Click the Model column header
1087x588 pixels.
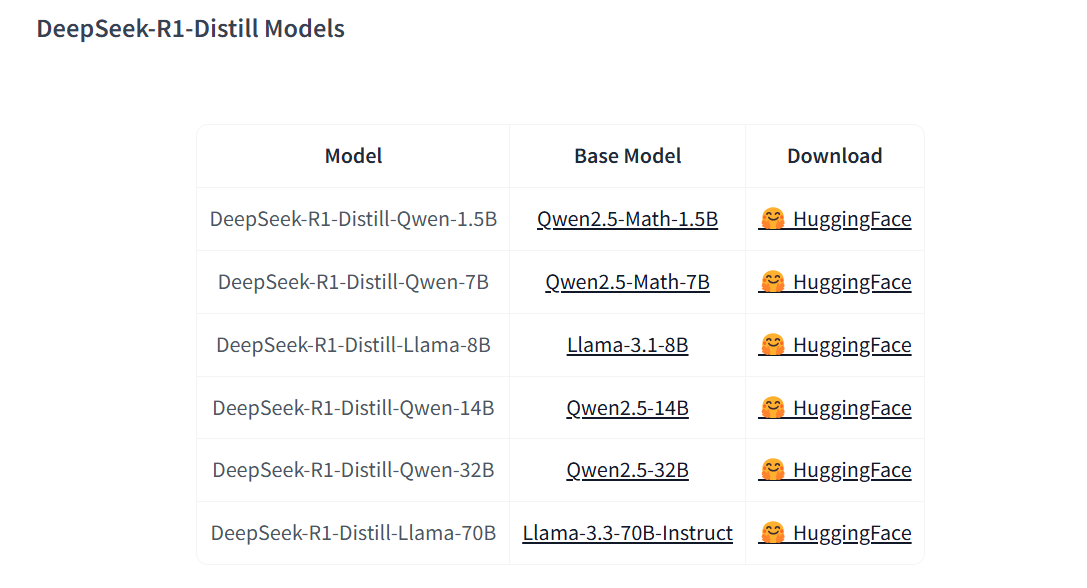pos(353,156)
